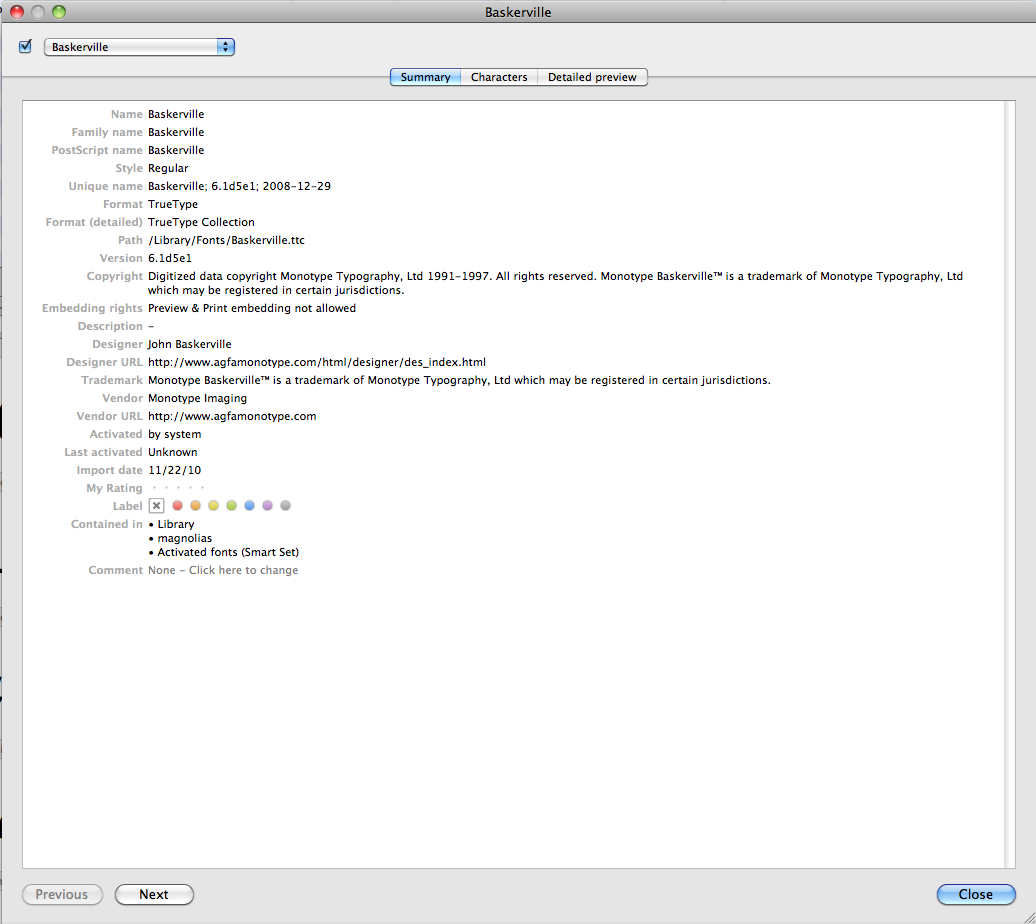Switch to the Characters tab
The height and width of the screenshot is (924, 1036).
(499, 77)
